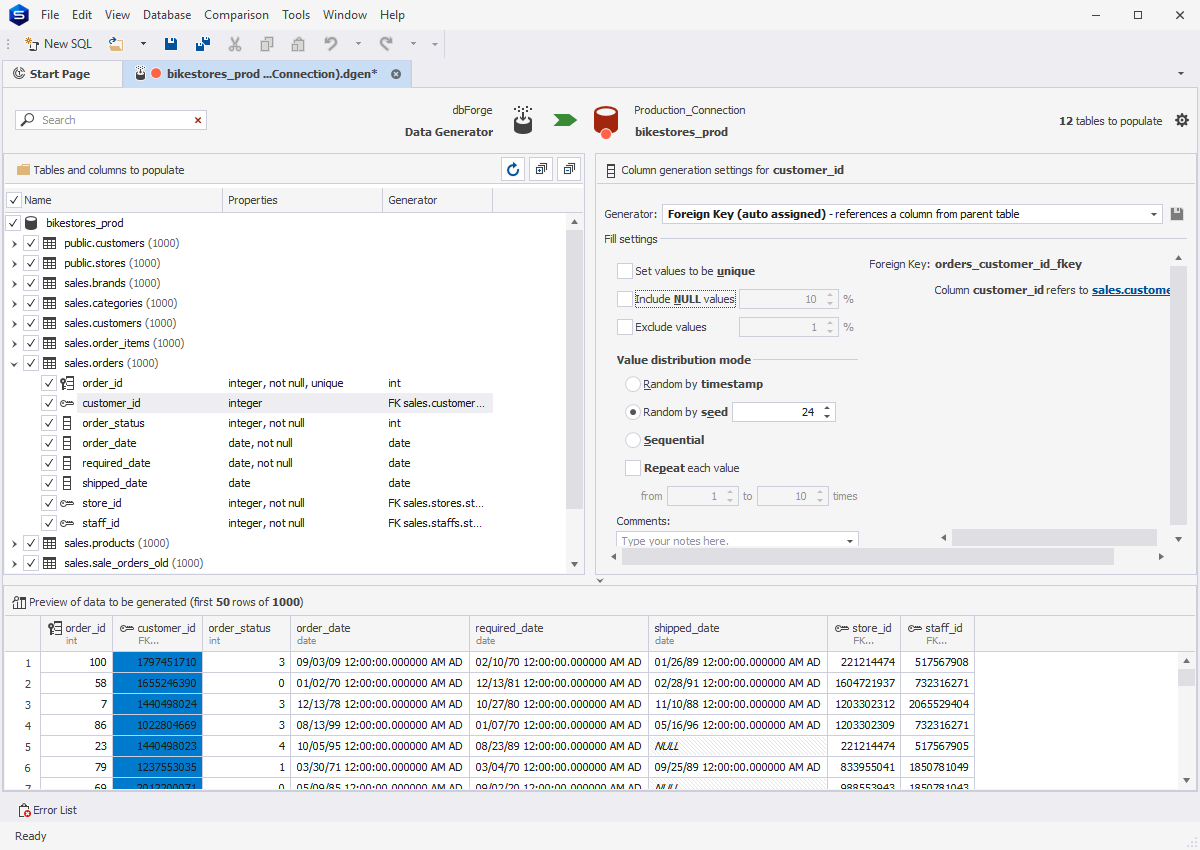This screenshot has width=1200, height=850.
Task: Switch to the Start Page tab
Action: tap(60, 74)
